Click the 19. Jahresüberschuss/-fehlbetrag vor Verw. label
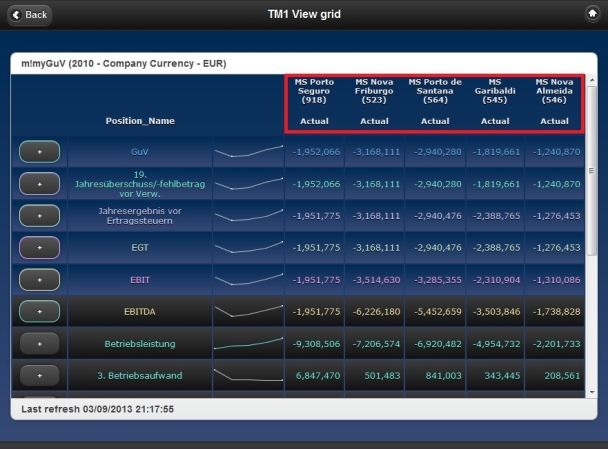608x449 pixels. [140, 184]
